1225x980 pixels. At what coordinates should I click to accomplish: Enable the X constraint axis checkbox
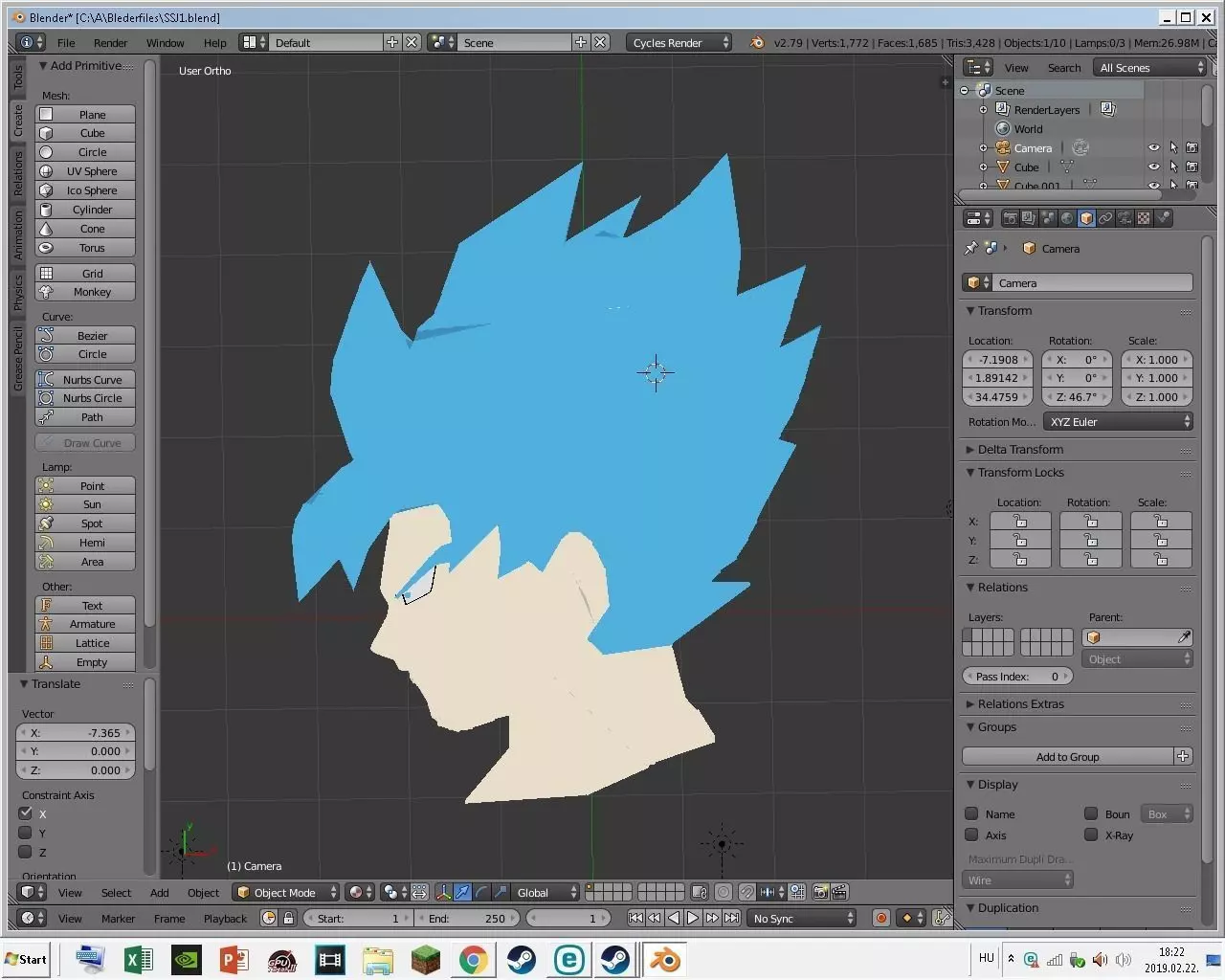(26, 813)
